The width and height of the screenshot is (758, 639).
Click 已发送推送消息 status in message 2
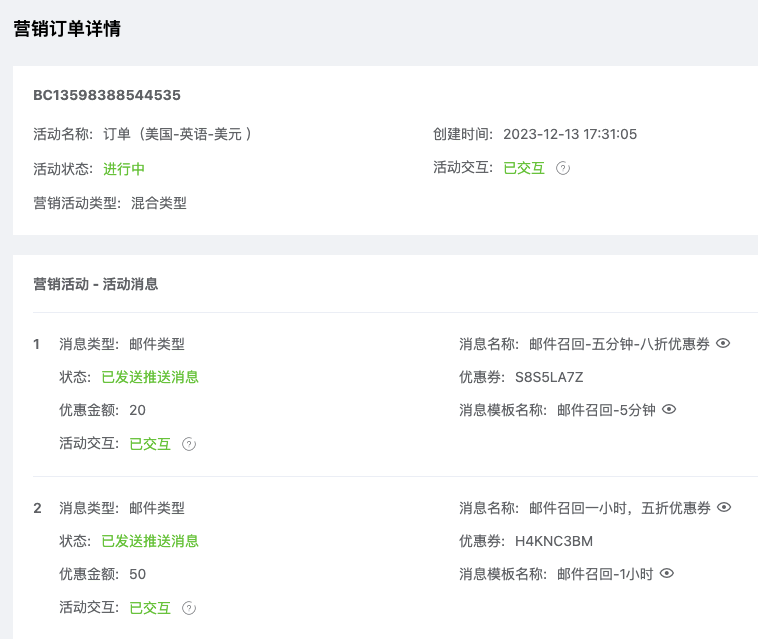click(x=150, y=541)
